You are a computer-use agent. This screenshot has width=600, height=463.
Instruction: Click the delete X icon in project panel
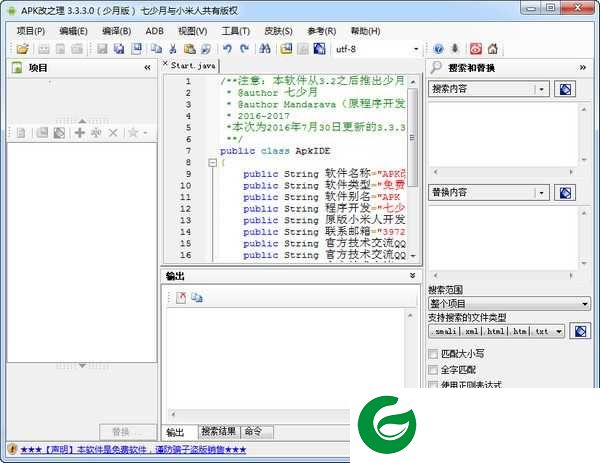pyautogui.click(x=113, y=133)
